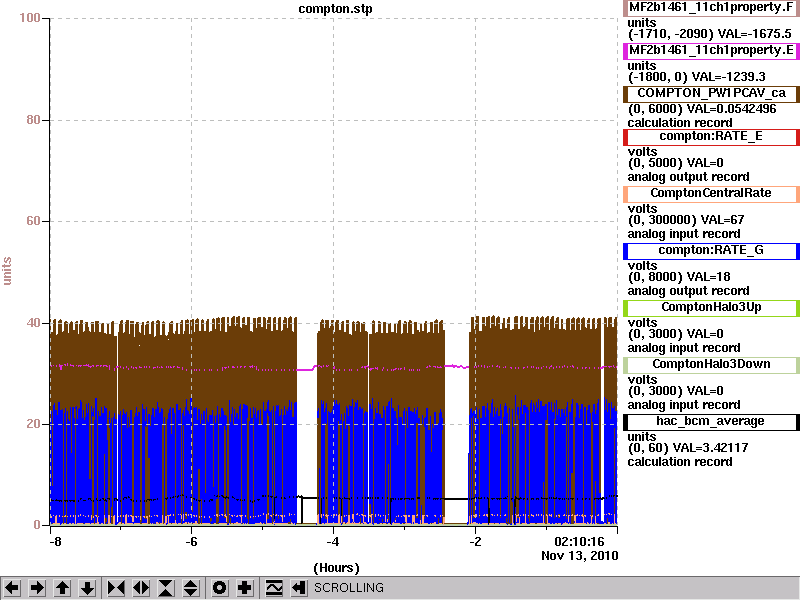The image size is (800, 600).
Task: Click the horizontal expand time-axis button
Action: 141,588
